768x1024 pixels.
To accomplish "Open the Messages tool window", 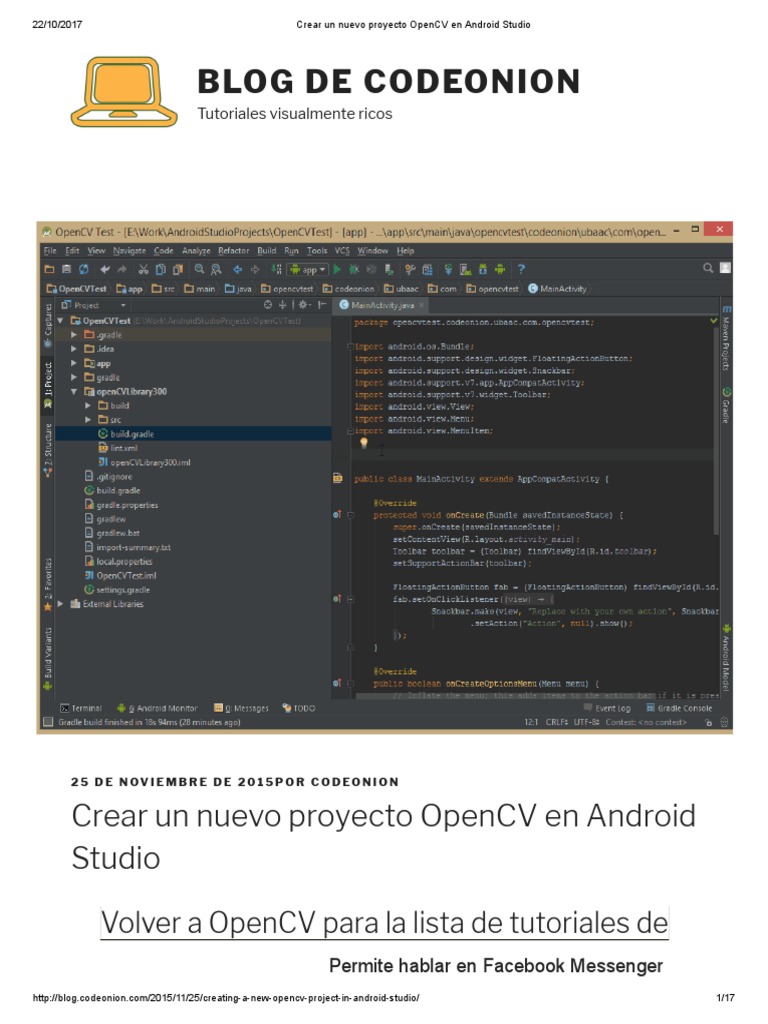I will tap(241, 708).
